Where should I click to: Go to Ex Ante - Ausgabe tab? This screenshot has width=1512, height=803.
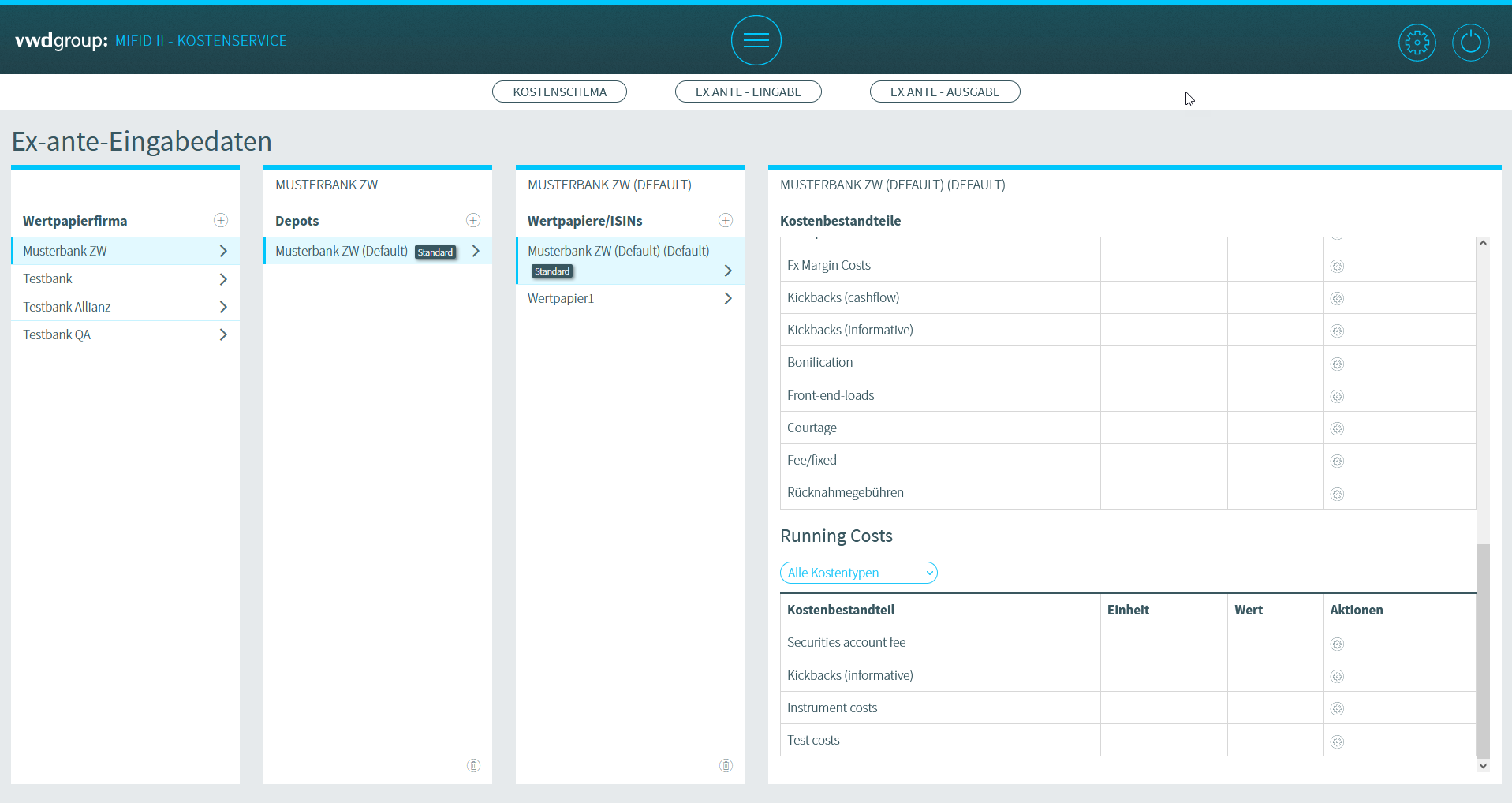pos(944,92)
